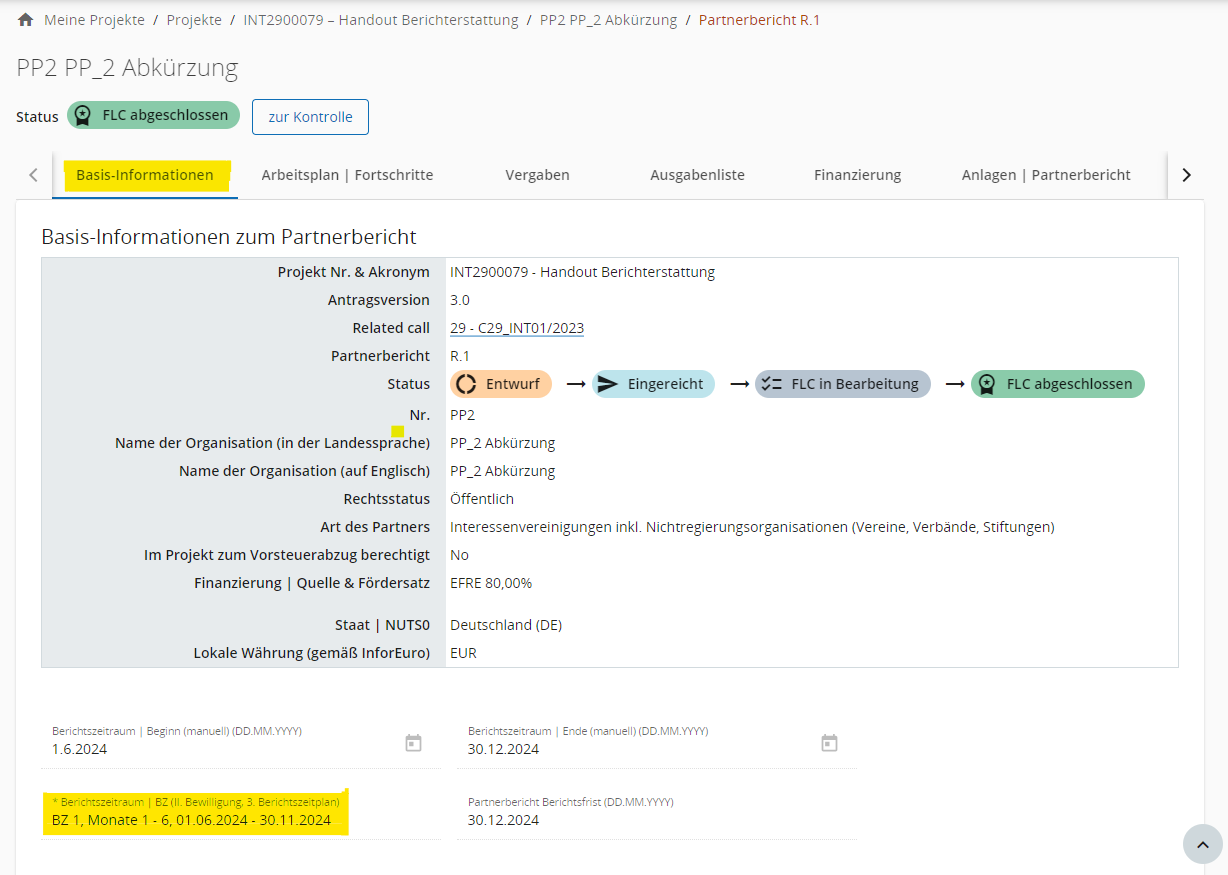Screen dimensions: 1228x875
Task: Navigate to Meine Projekte breadcrumb
Action: coord(94,20)
